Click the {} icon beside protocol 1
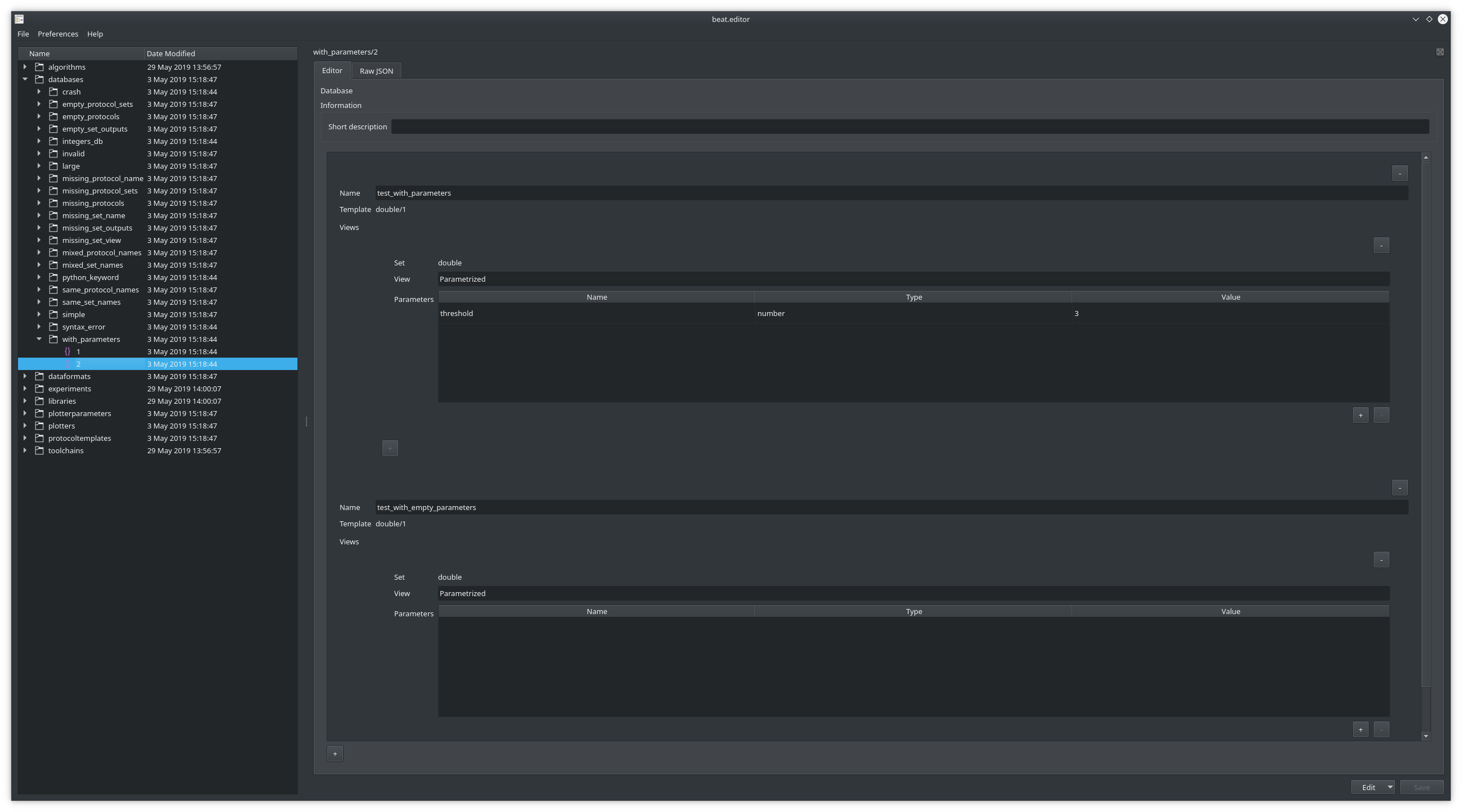Viewport: 1462px width, 812px height. click(x=68, y=351)
